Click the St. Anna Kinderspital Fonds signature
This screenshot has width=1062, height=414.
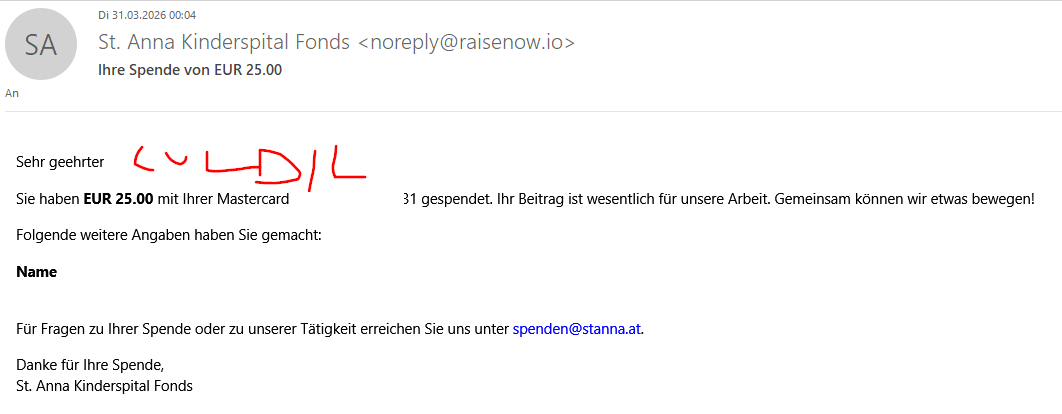pos(104,386)
